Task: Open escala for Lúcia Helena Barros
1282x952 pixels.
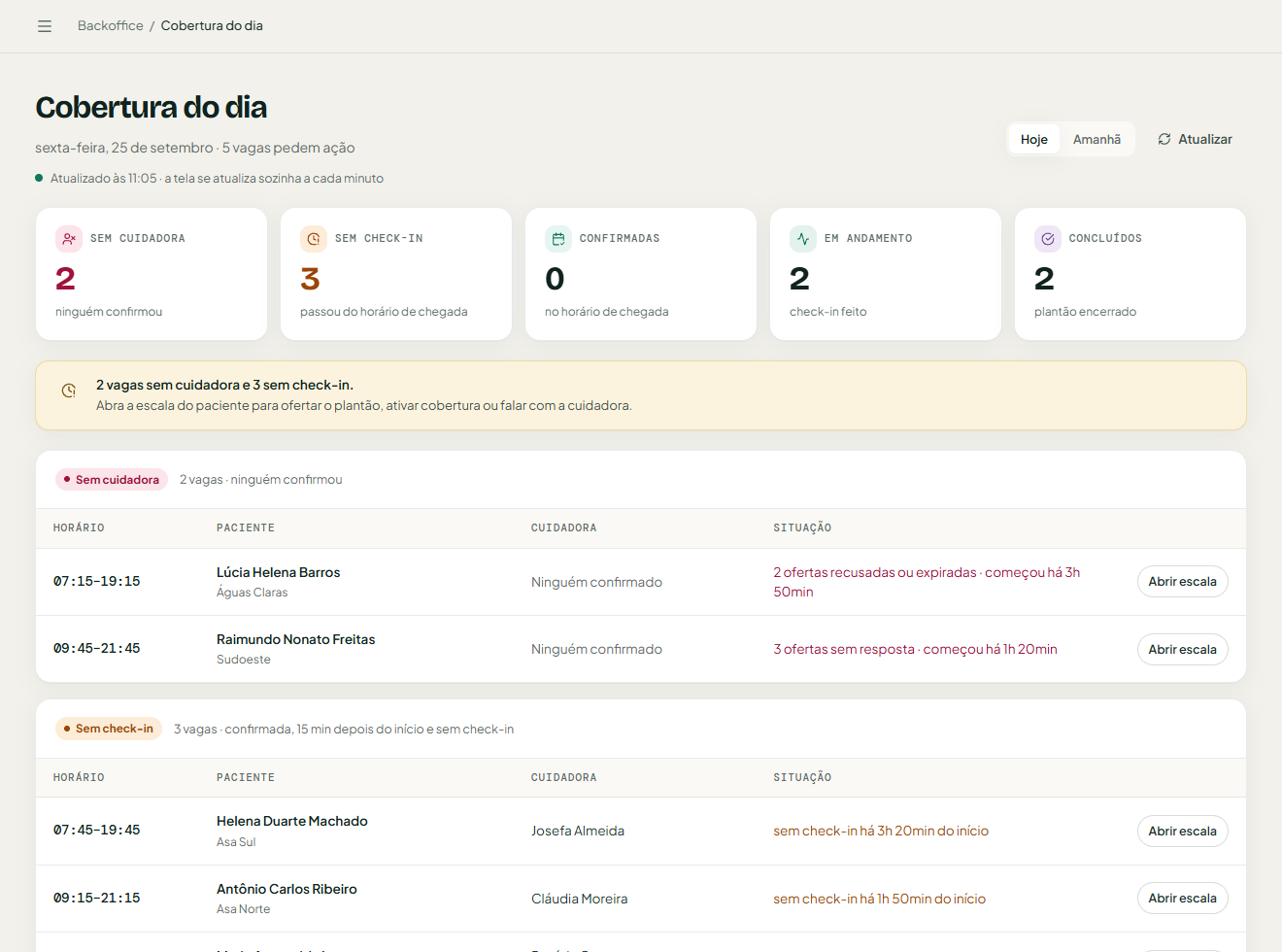Action: (x=1182, y=582)
